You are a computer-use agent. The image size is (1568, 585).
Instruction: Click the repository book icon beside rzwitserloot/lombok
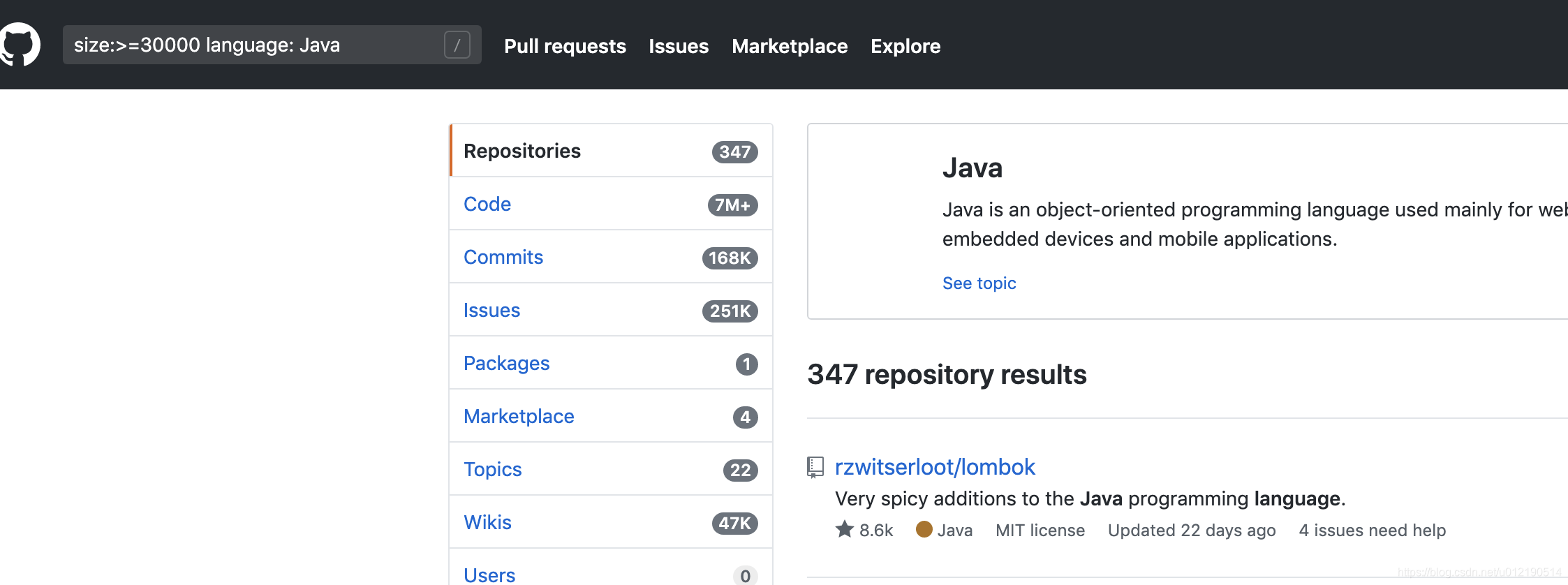tap(815, 467)
